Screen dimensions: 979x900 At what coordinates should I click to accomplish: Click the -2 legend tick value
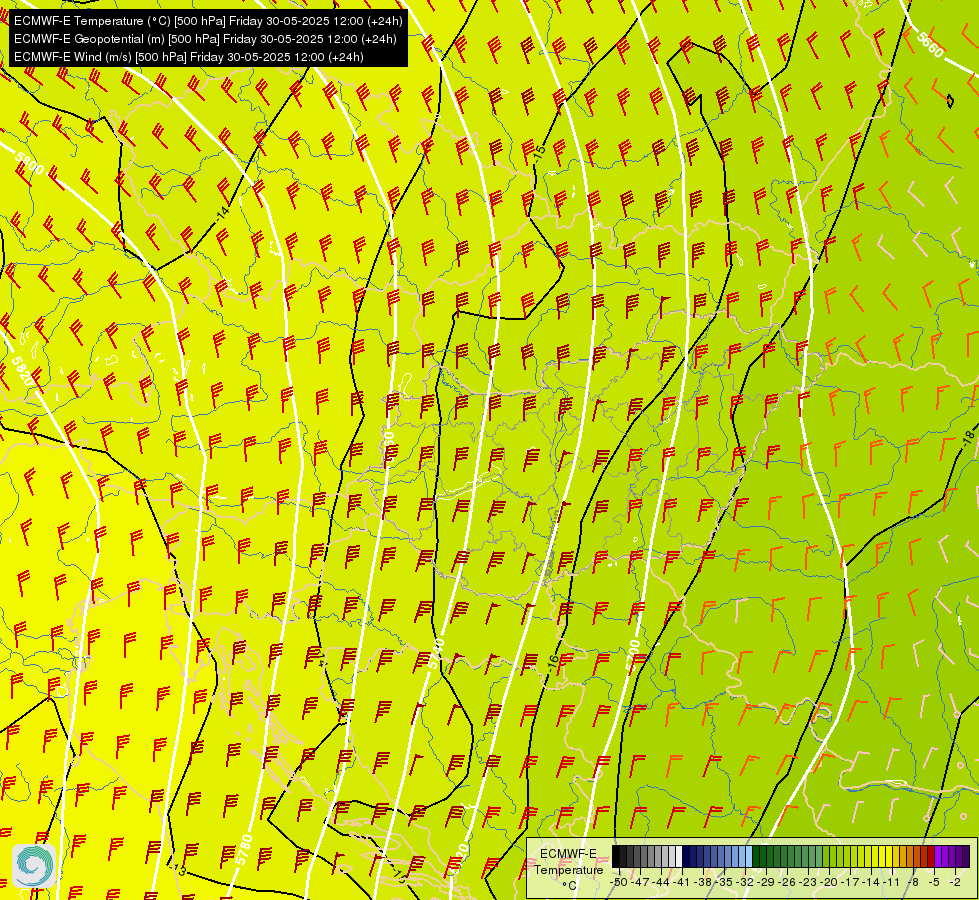tap(955, 882)
